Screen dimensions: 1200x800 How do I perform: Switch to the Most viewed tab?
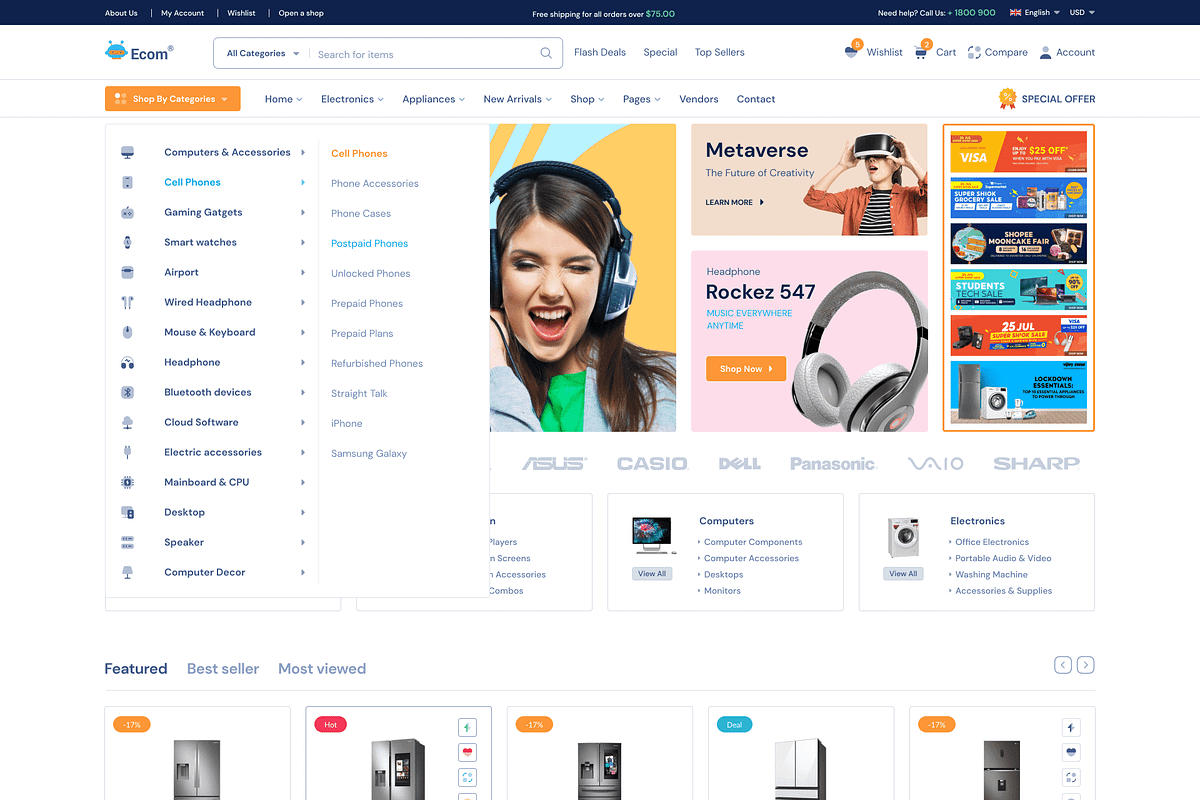coord(322,668)
